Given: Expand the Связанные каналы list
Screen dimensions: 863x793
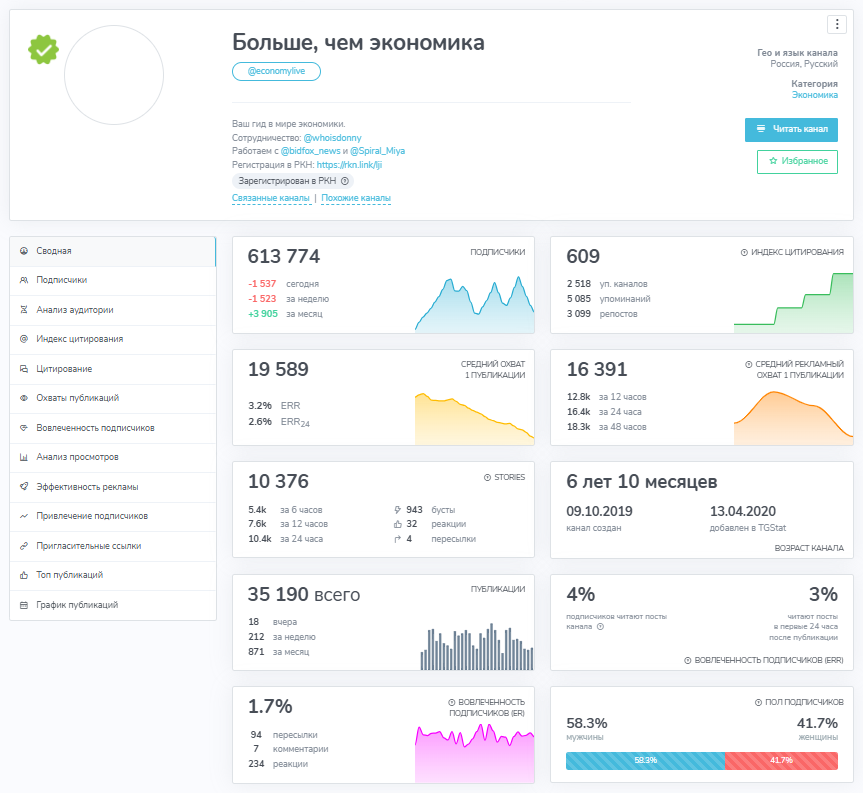Looking at the screenshot, I should (271, 198).
